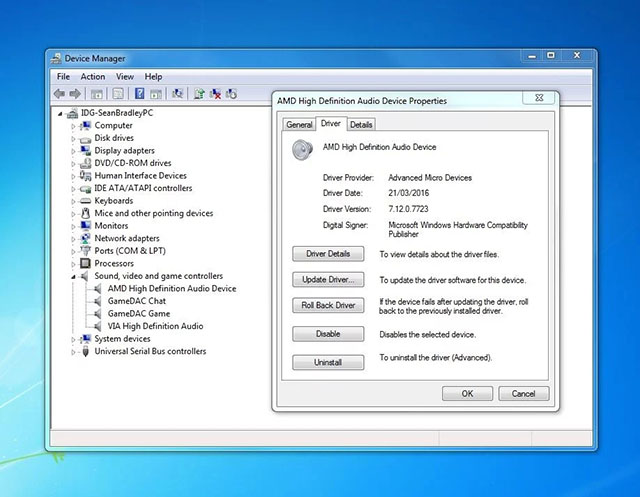The height and width of the screenshot is (497, 640).
Task: Click the Back arrow in Device Manager toolbar
Action: (60, 94)
